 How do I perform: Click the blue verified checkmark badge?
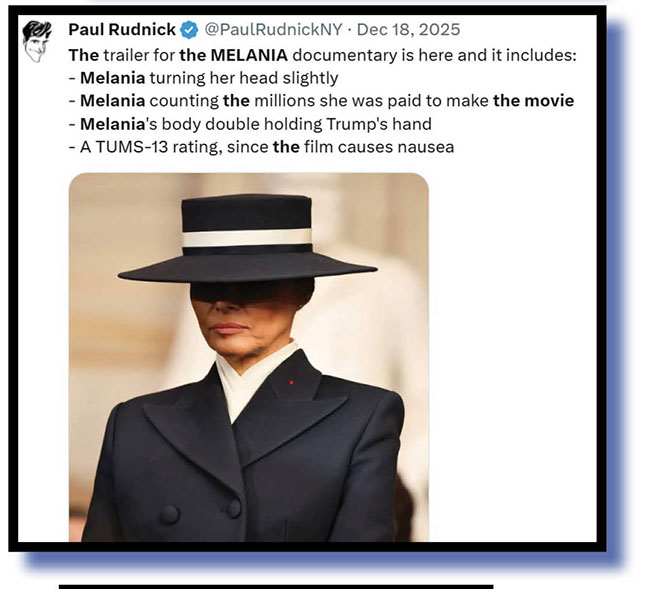point(190,30)
